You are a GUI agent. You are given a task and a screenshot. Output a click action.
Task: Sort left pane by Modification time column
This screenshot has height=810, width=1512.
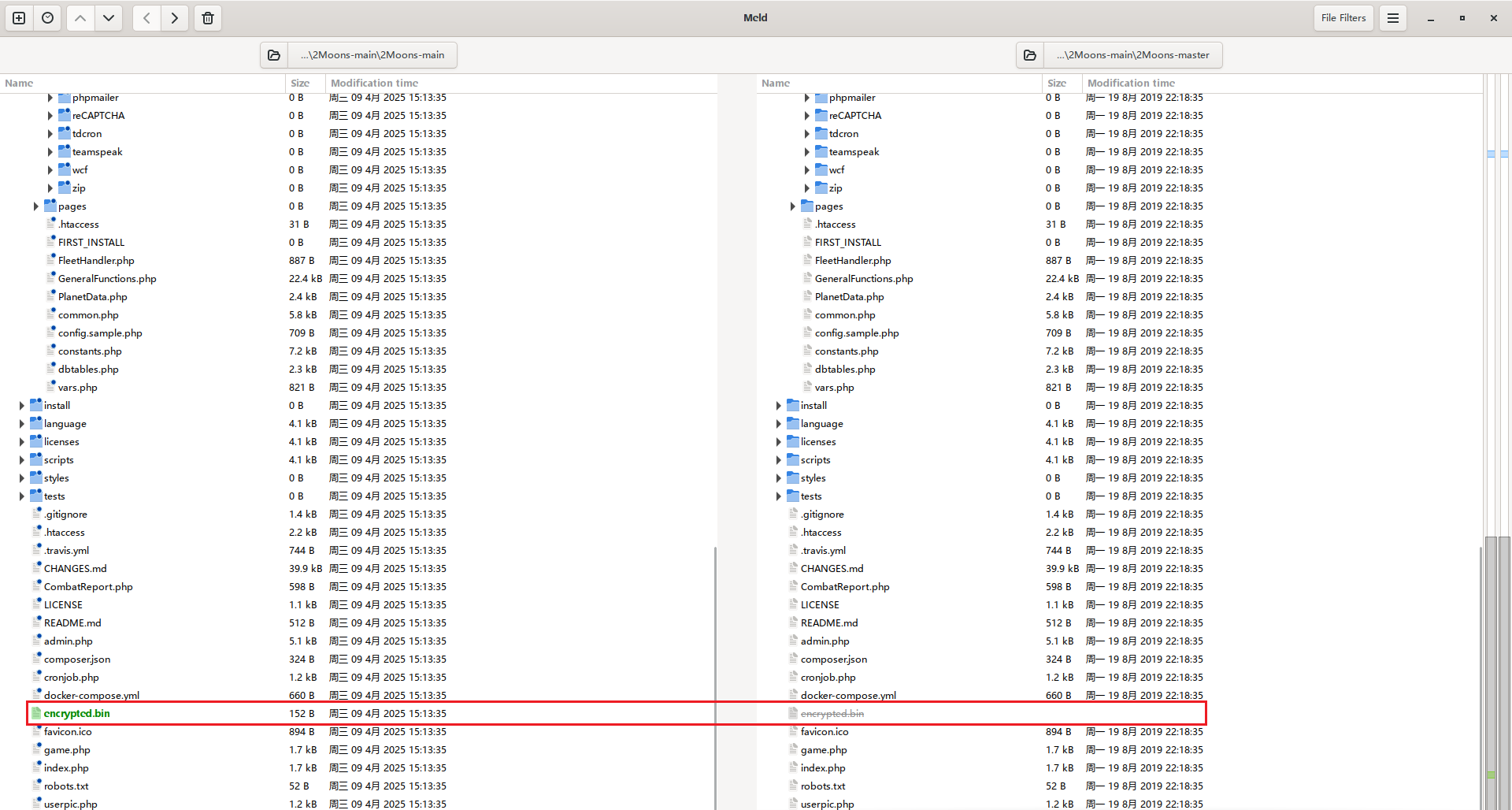[374, 84]
